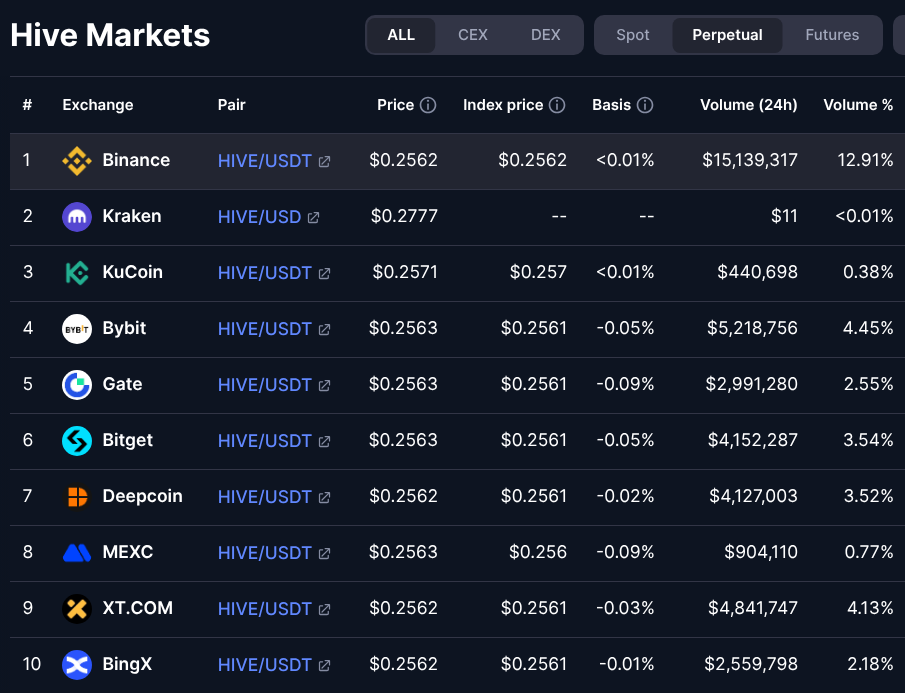Click the Hive Markets heading

tap(110, 35)
